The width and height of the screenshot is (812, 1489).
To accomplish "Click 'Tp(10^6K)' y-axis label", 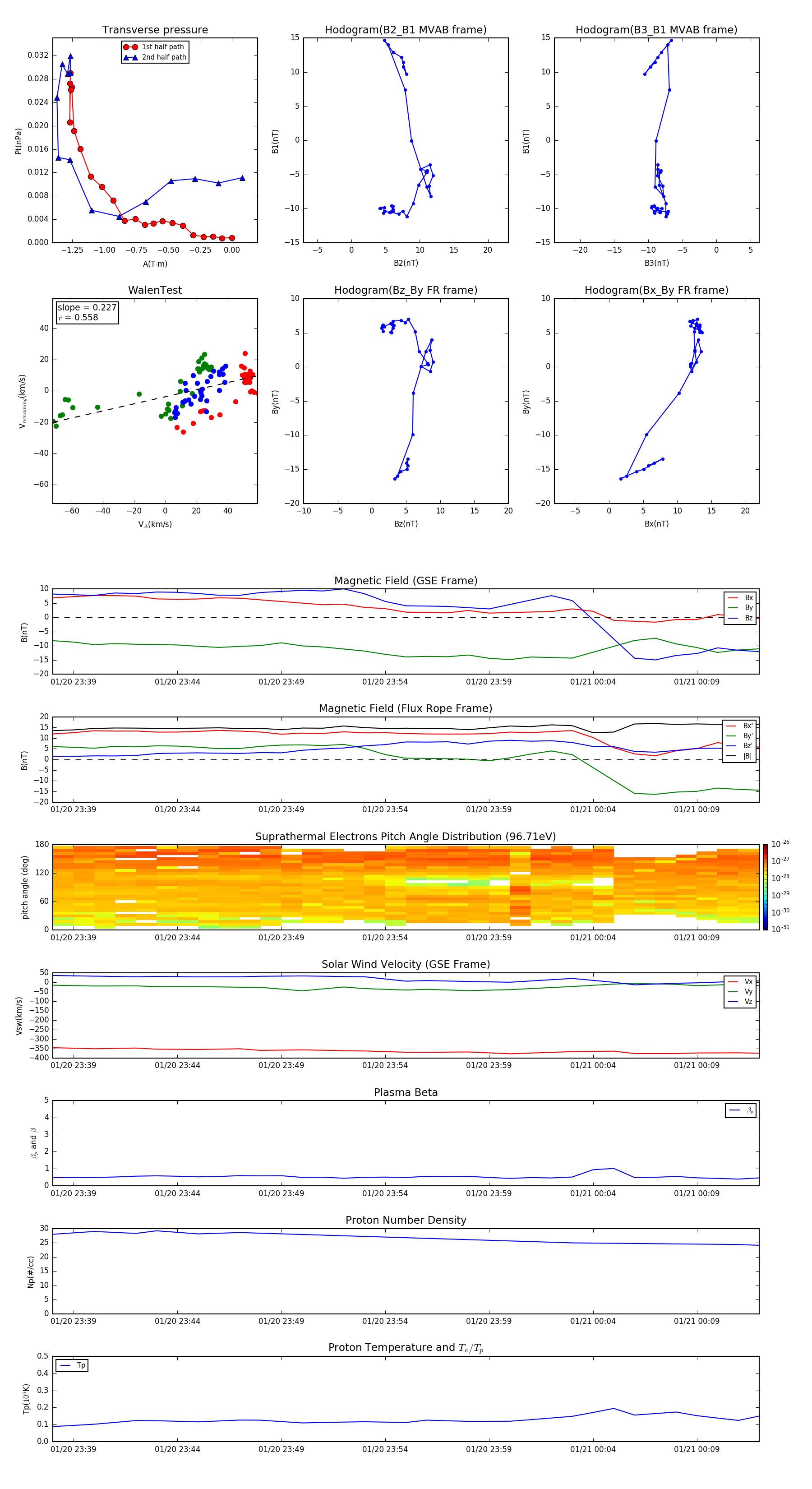I will click(x=26, y=1399).
